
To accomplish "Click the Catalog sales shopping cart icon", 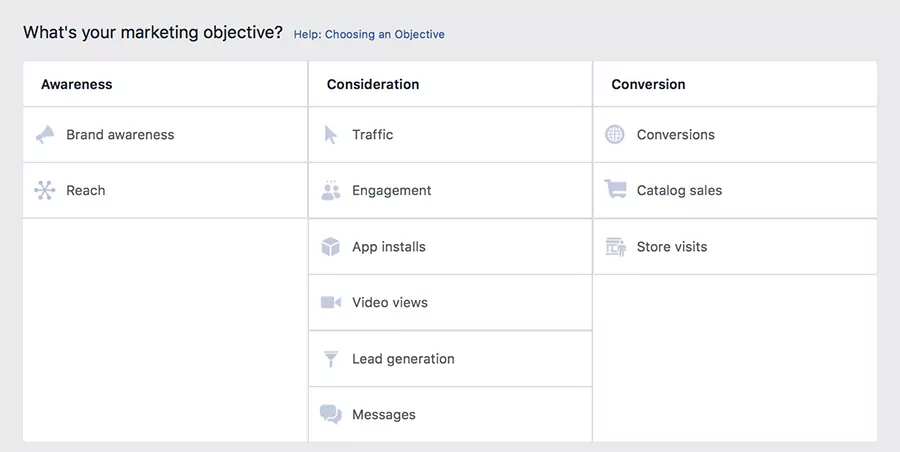I will click(x=615, y=189).
